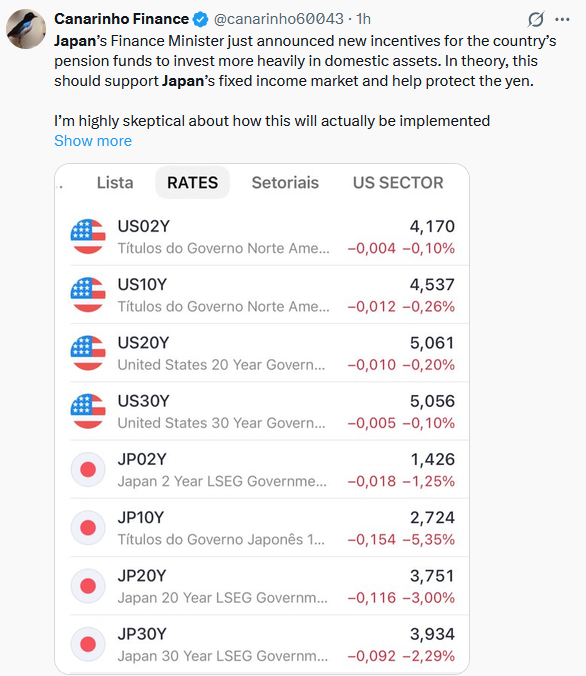Click the US flag icon beside US30Y
Screen dimensions: 586x676
(x=88, y=411)
